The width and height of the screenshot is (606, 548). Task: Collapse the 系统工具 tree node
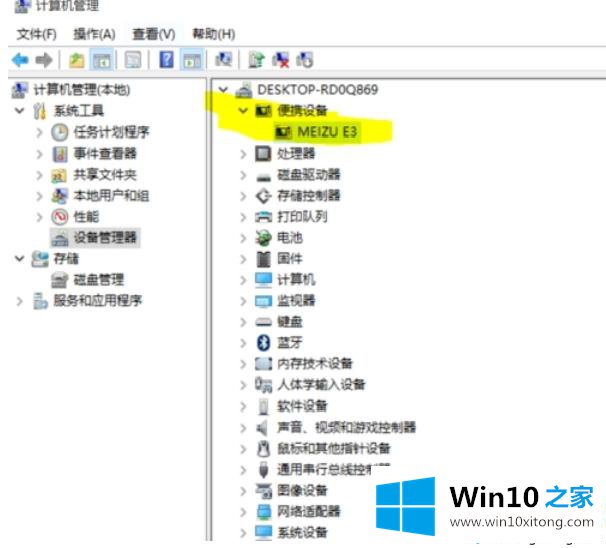(x=19, y=111)
